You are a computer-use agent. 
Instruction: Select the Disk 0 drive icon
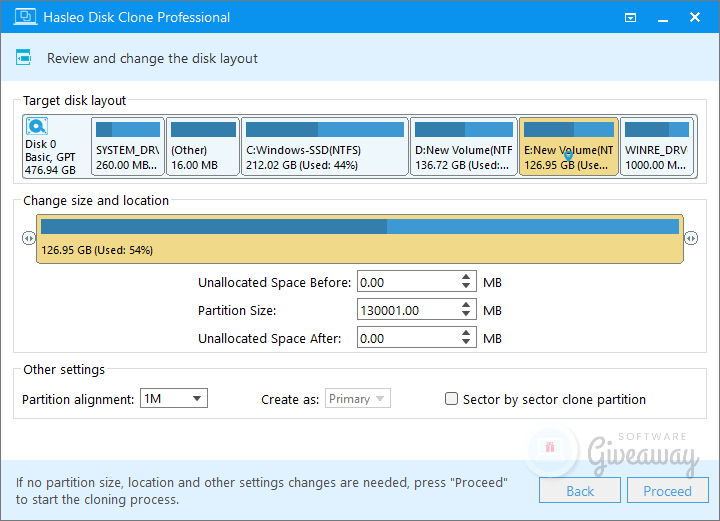click(x=37, y=126)
